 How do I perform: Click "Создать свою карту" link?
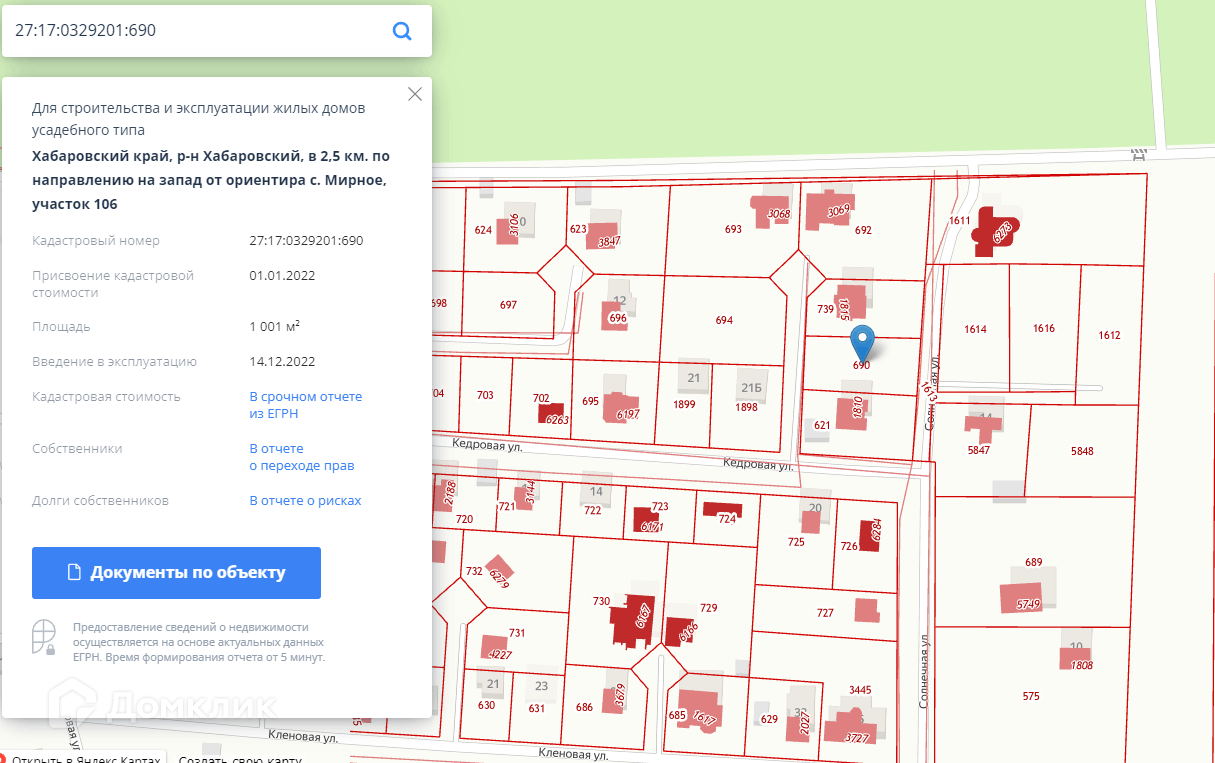[x=240, y=760]
